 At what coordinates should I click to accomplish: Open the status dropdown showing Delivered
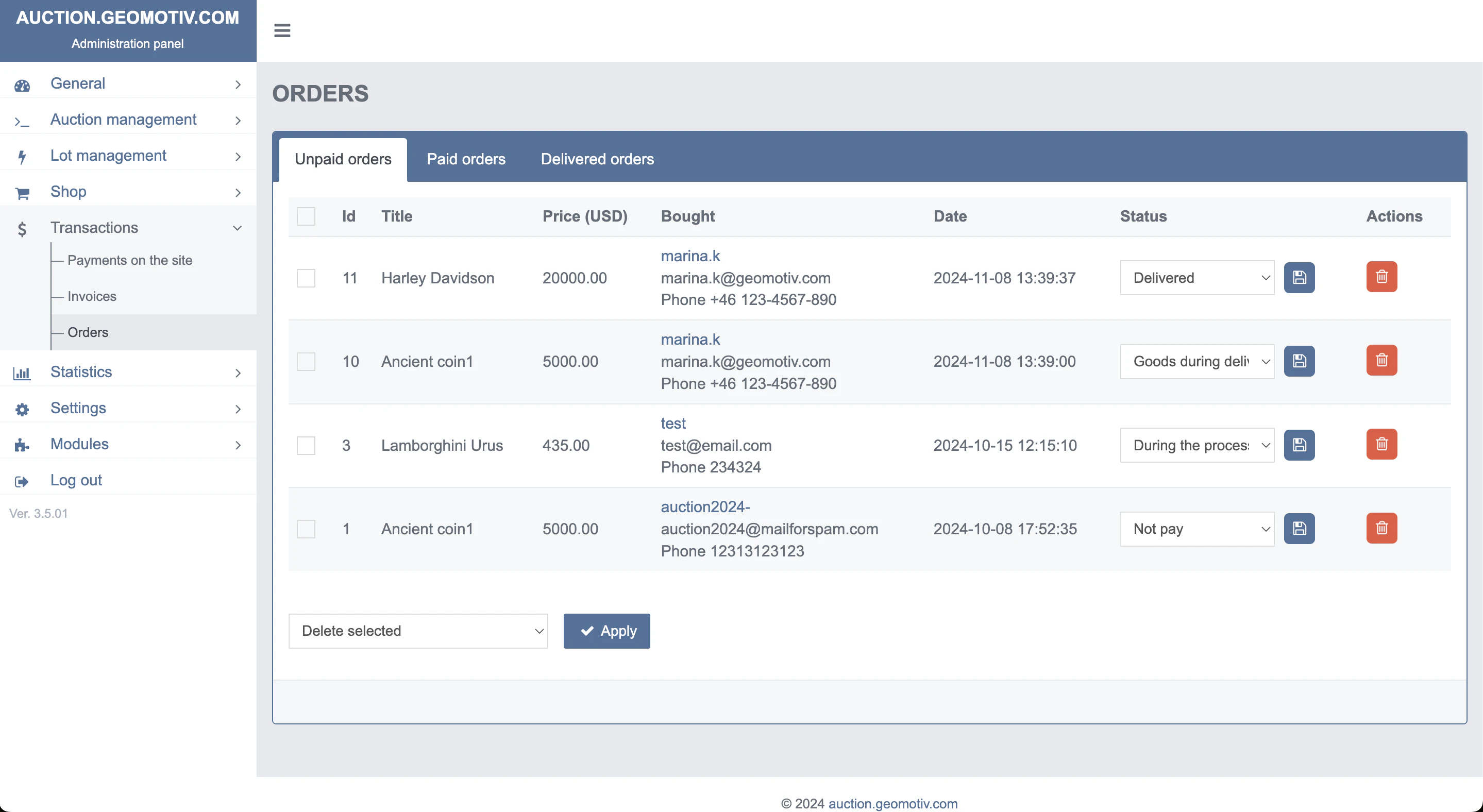pyautogui.click(x=1197, y=277)
